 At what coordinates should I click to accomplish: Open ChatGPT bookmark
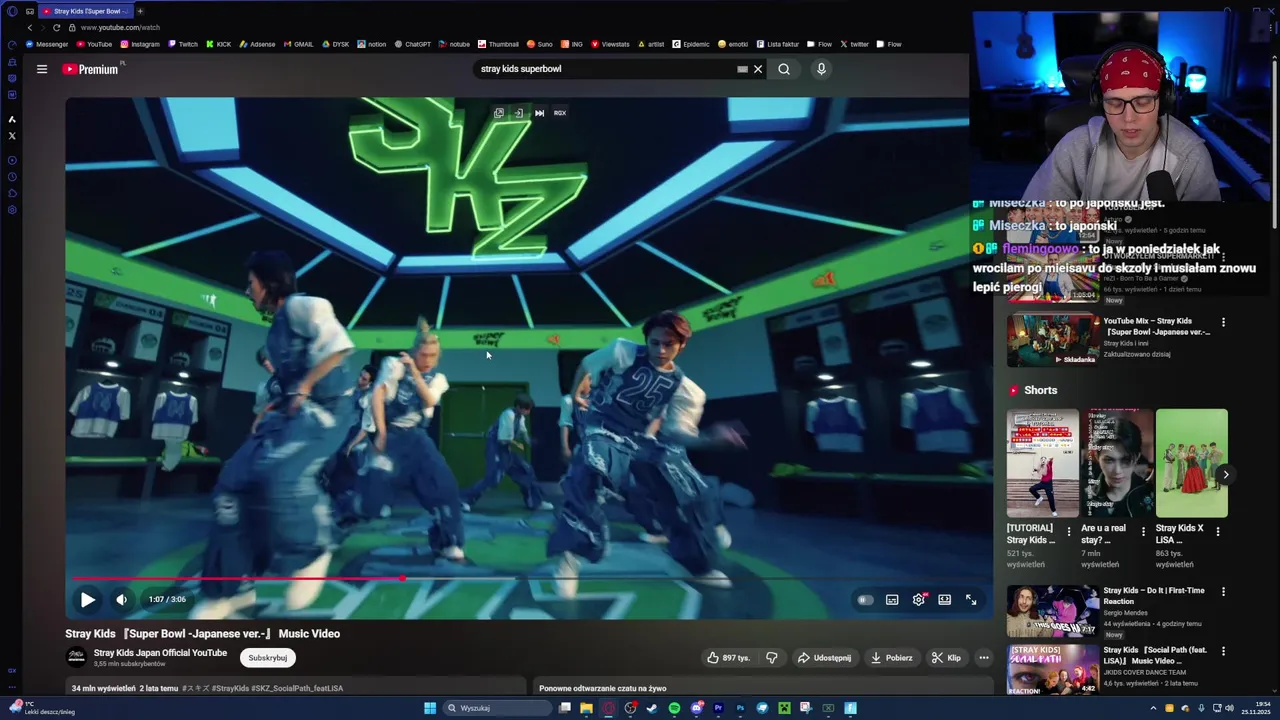[x=412, y=44]
